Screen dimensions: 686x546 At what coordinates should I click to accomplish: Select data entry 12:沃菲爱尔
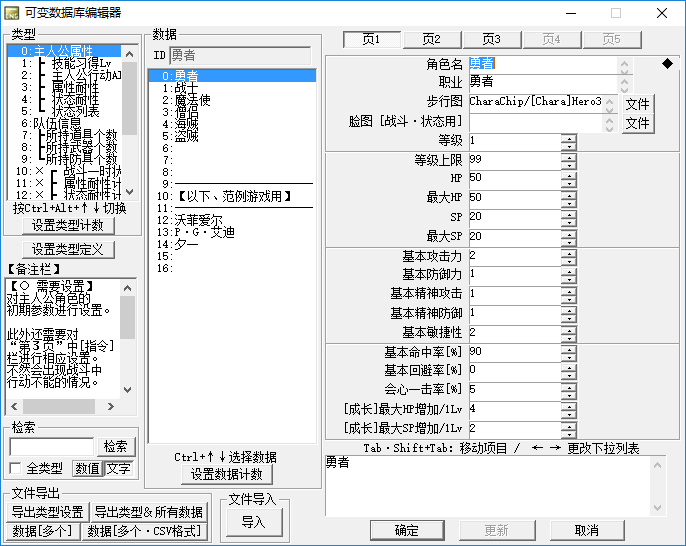click(232, 220)
